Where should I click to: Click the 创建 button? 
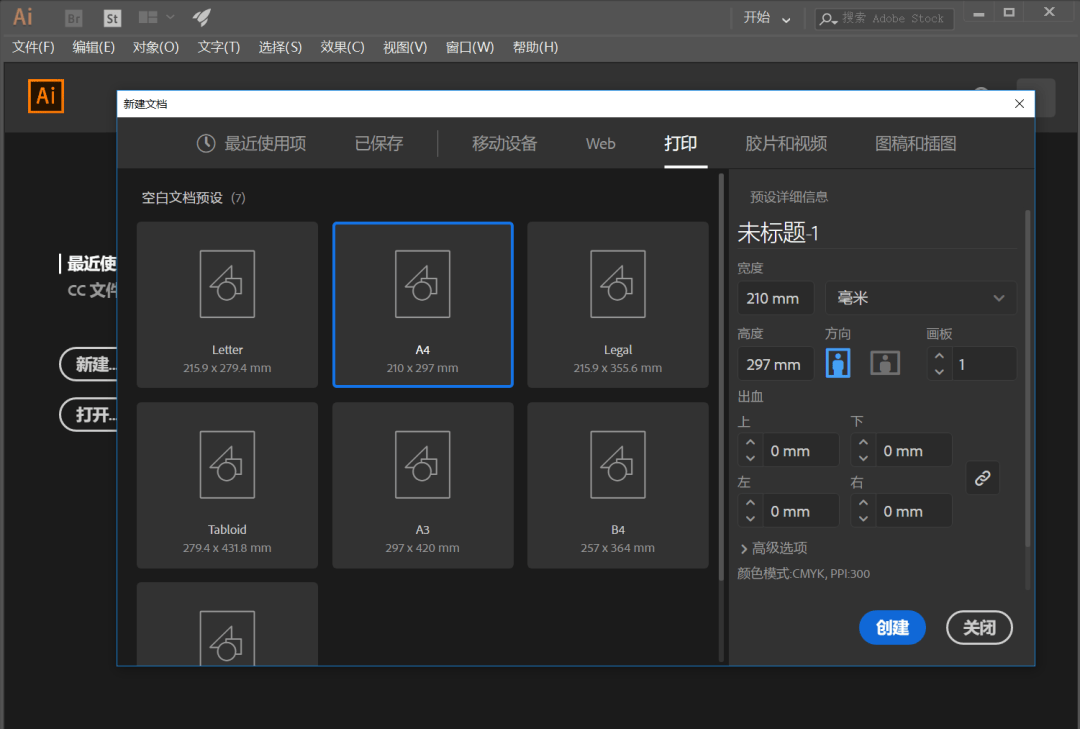pos(891,627)
